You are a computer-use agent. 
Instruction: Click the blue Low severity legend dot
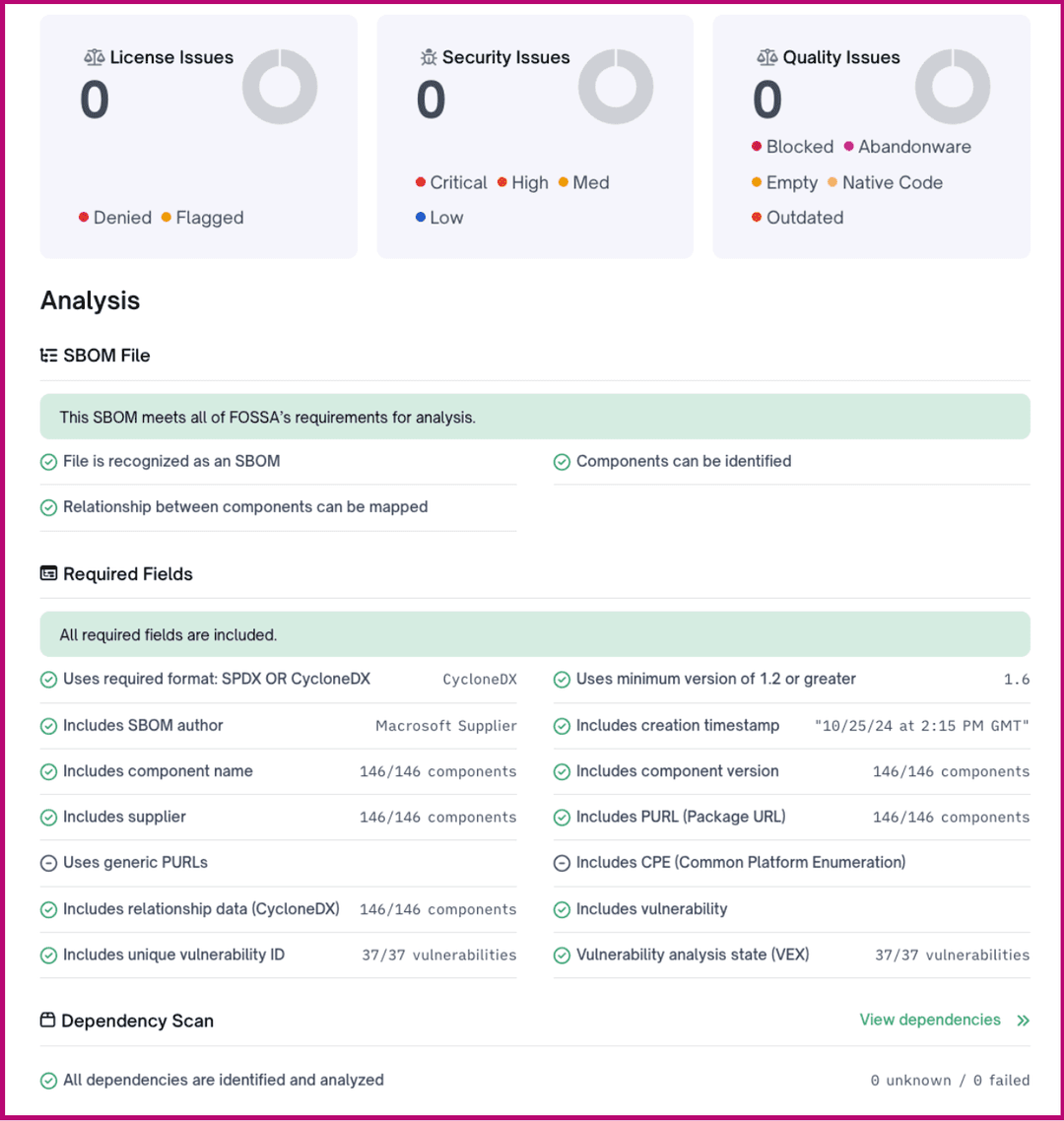pyautogui.click(x=421, y=218)
